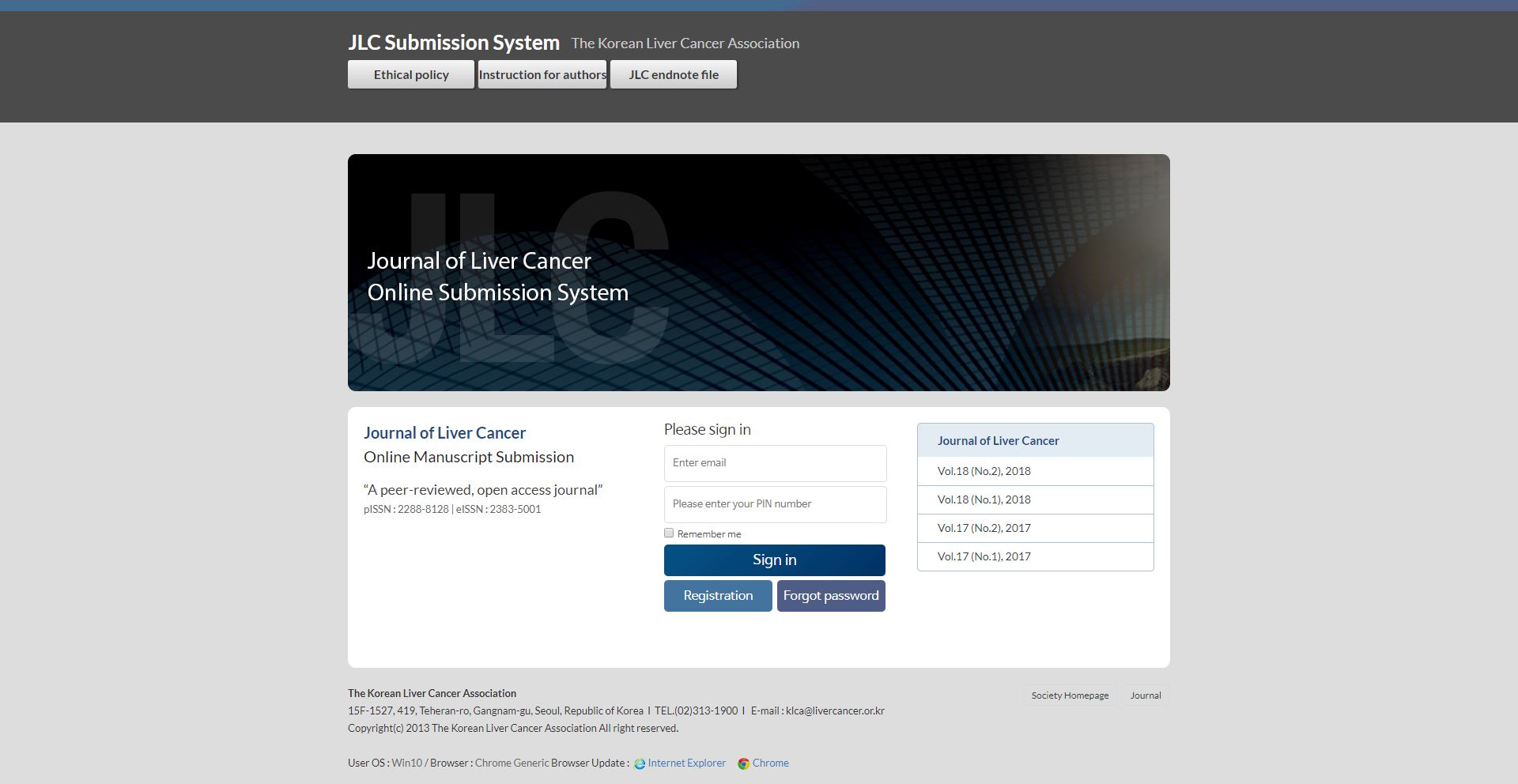Click the Online Manuscript Submission subtitle
This screenshot has width=1518, height=784.
click(x=469, y=457)
